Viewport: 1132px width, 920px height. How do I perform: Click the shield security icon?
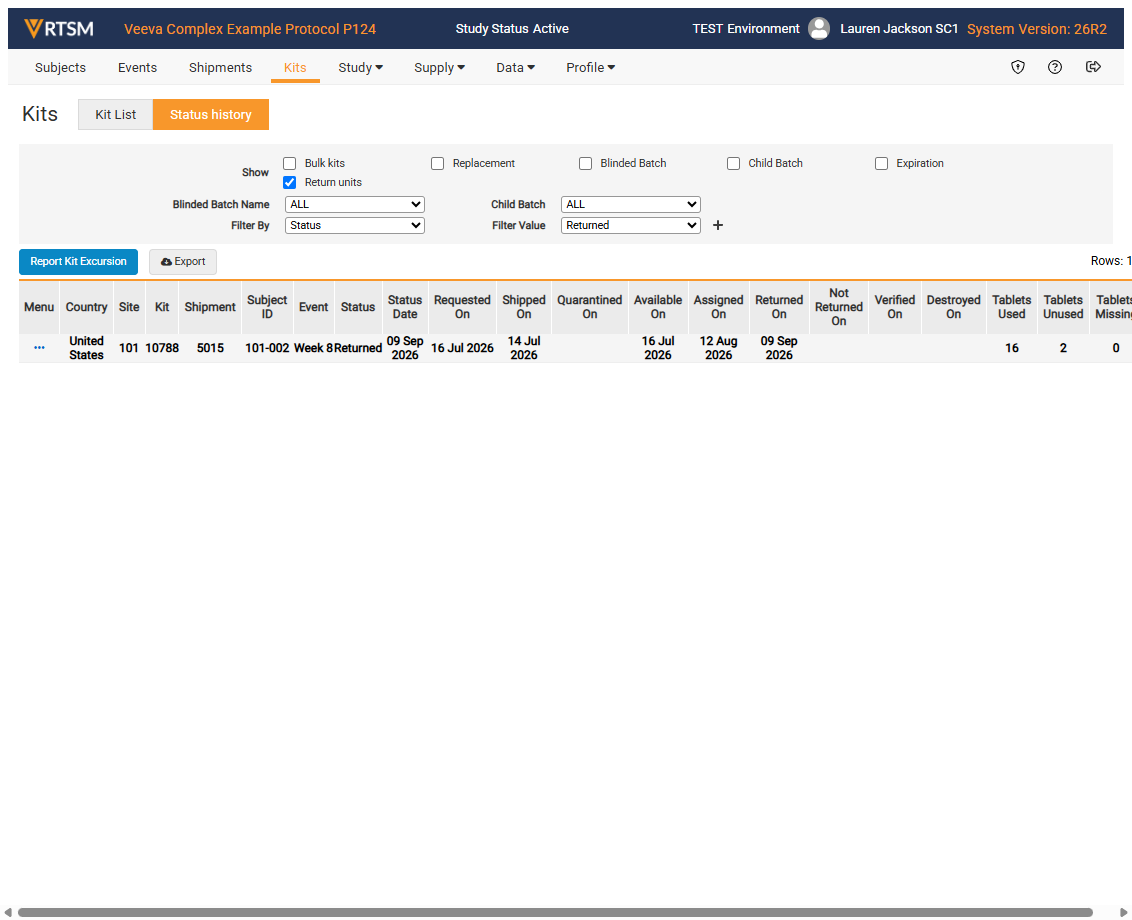[x=1018, y=67]
